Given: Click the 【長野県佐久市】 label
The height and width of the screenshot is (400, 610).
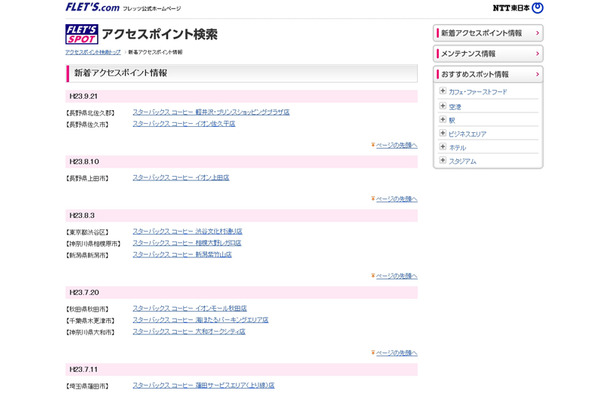Looking at the screenshot, I should (88, 125).
